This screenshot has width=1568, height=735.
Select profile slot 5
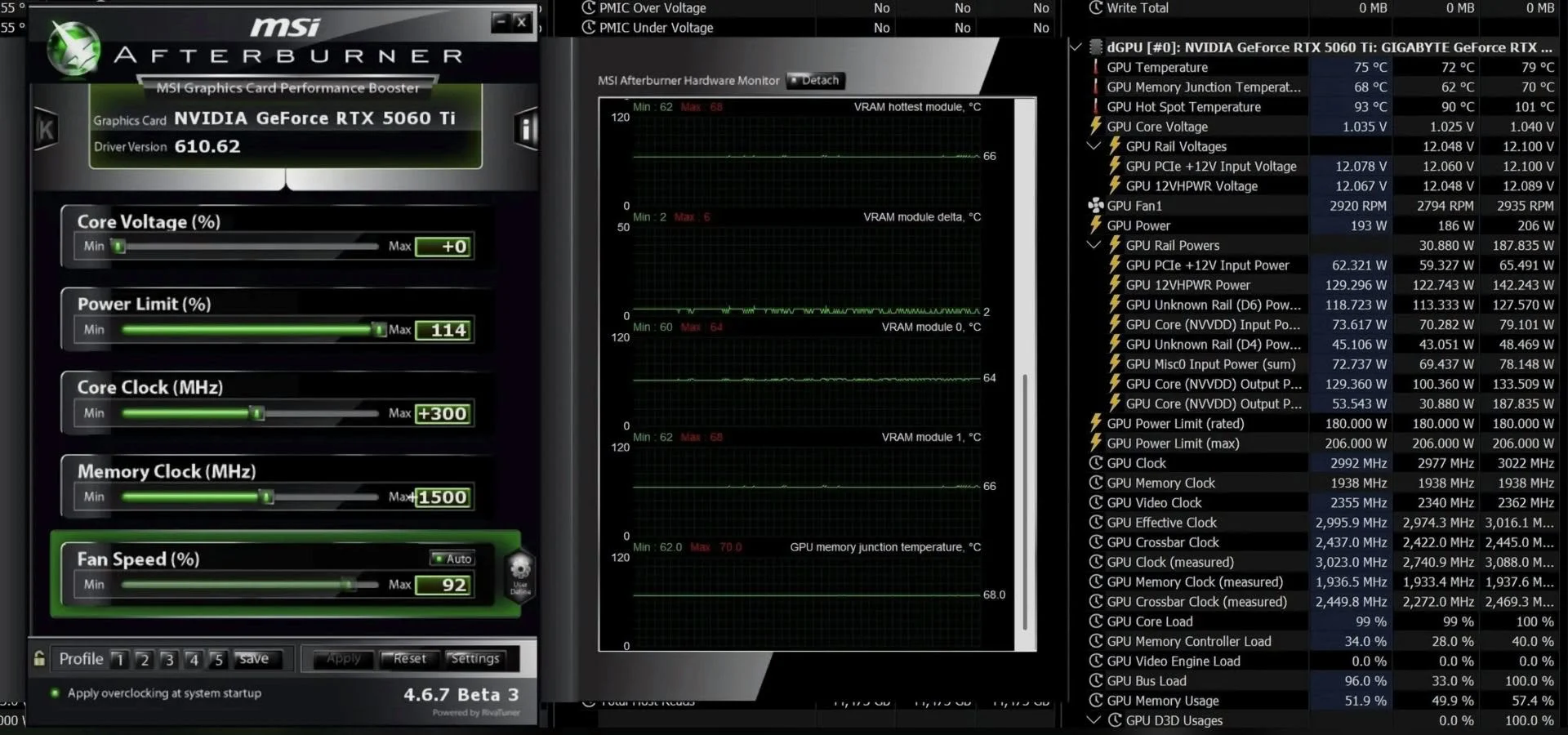click(x=217, y=659)
